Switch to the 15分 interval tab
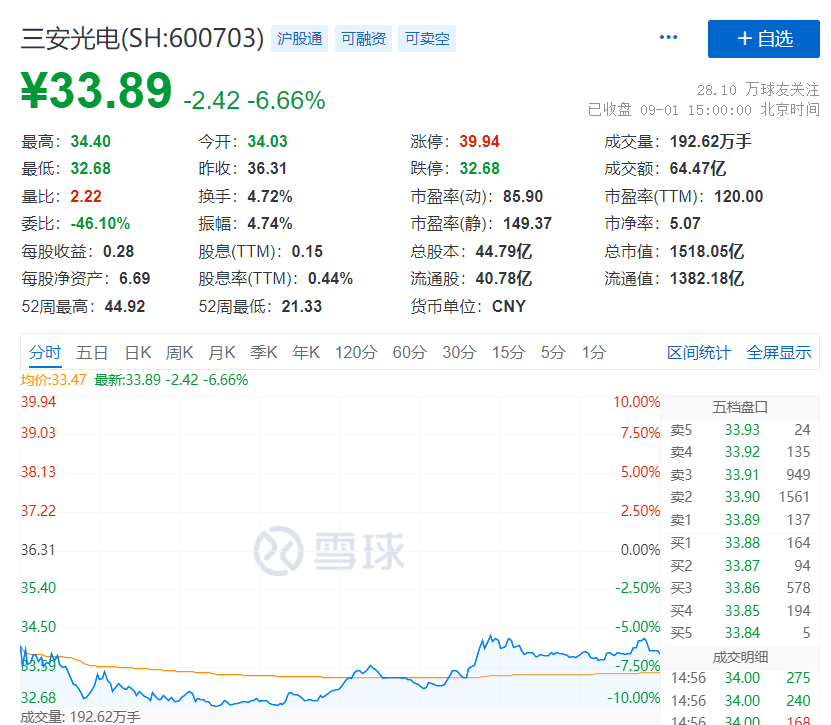831x725 pixels. pyautogui.click(x=508, y=352)
